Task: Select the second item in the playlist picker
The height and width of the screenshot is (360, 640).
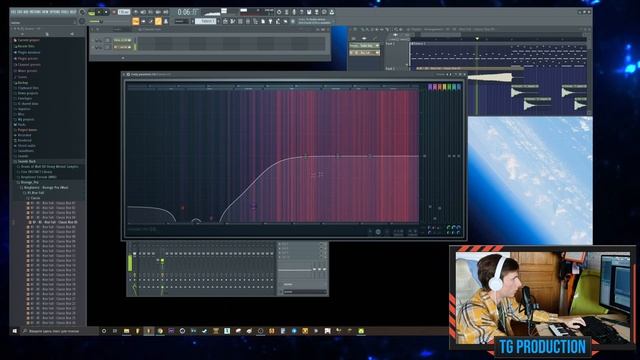Action: tap(364, 53)
